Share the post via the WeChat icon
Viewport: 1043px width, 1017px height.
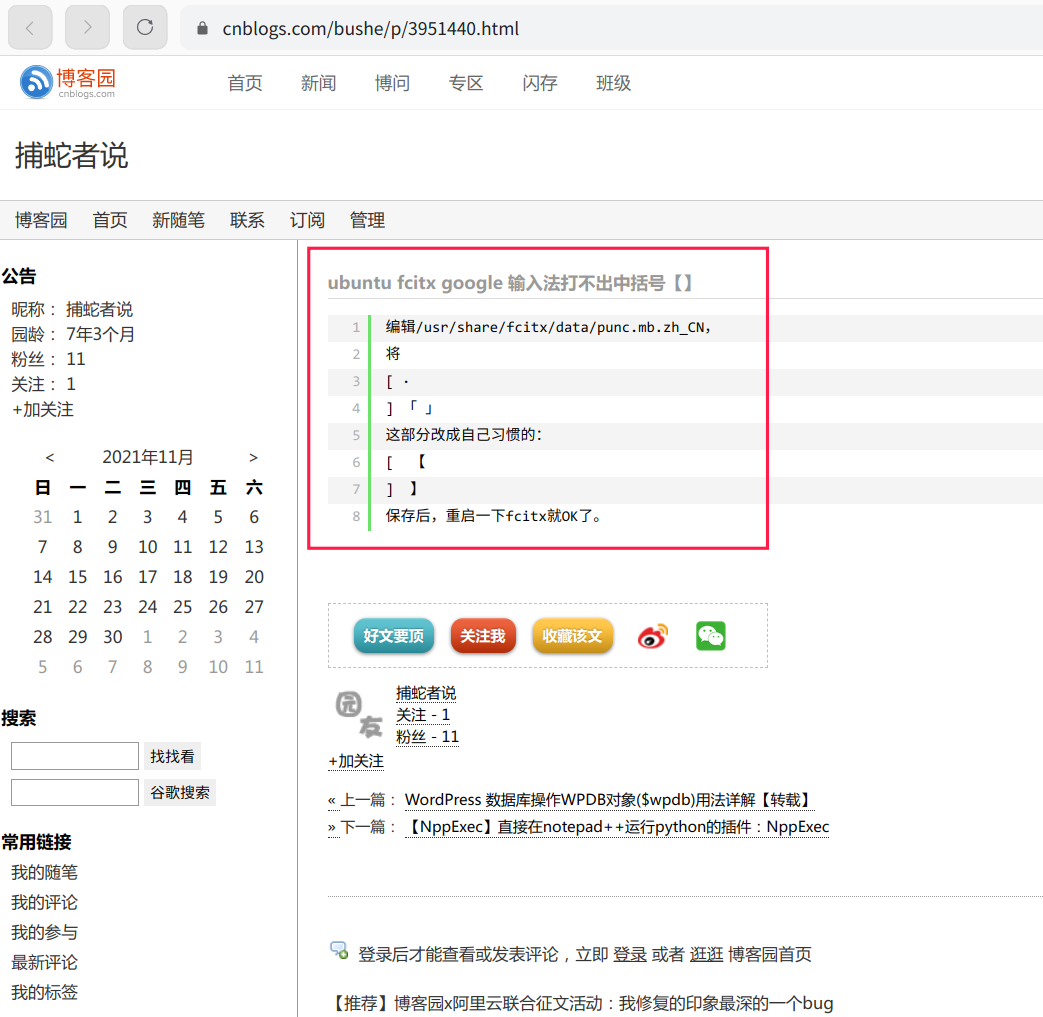coord(710,636)
